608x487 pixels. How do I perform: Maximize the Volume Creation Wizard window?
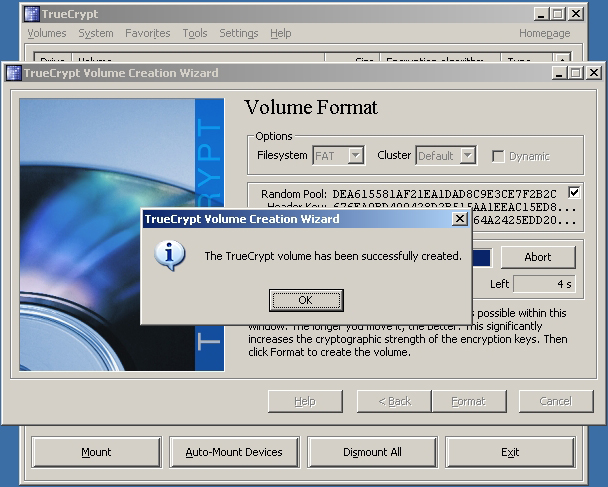point(576,73)
